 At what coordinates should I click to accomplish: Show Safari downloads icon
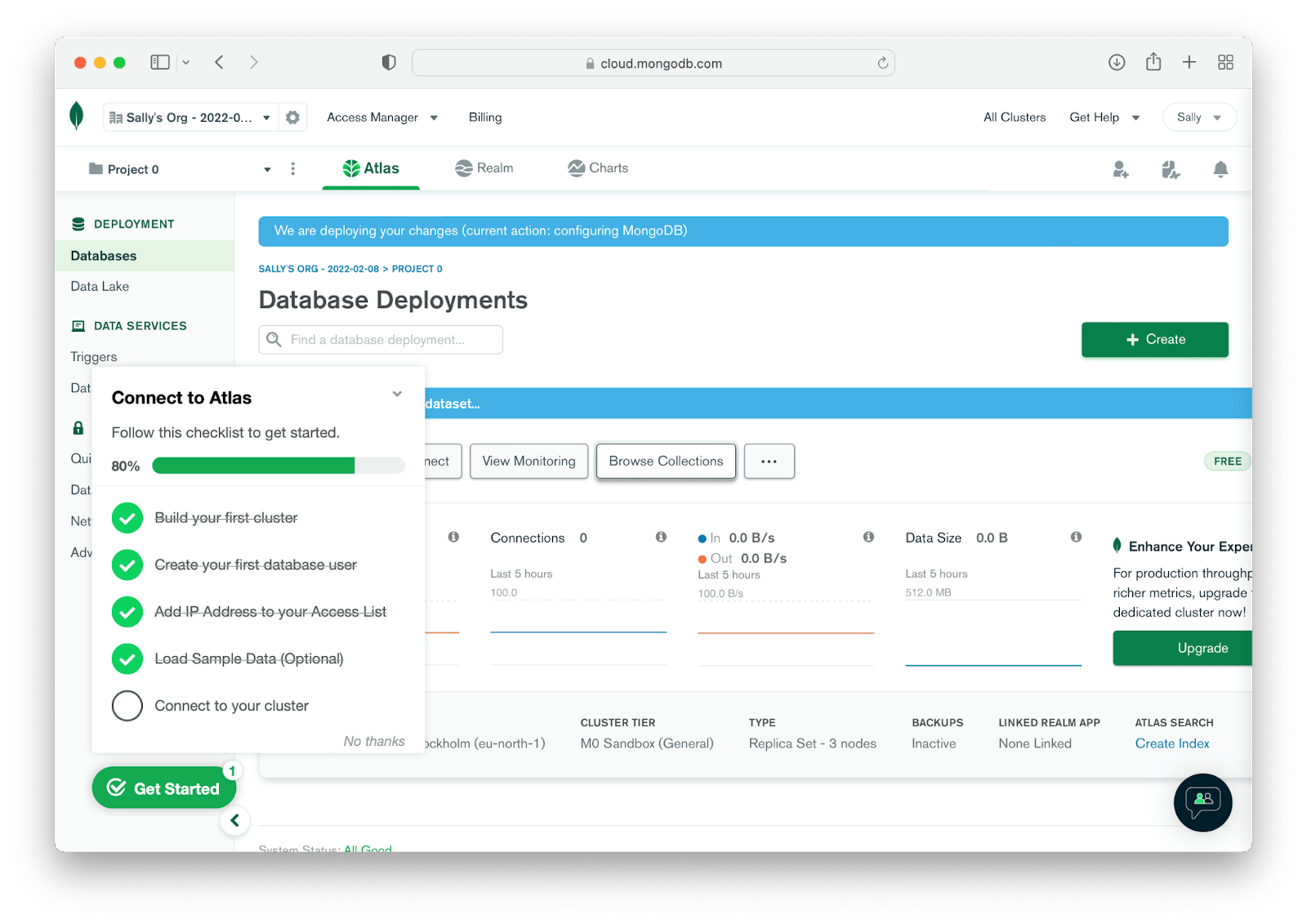[x=1117, y=62]
